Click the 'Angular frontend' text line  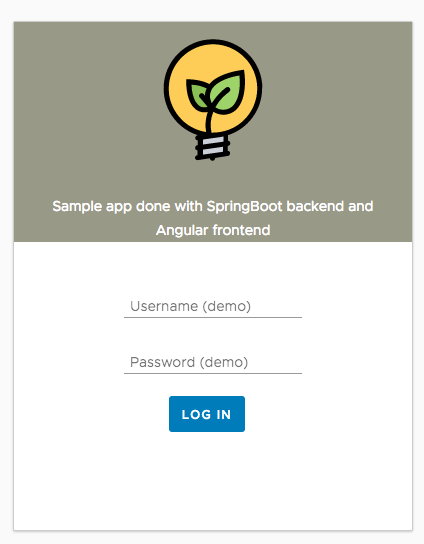pyautogui.click(x=213, y=230)
